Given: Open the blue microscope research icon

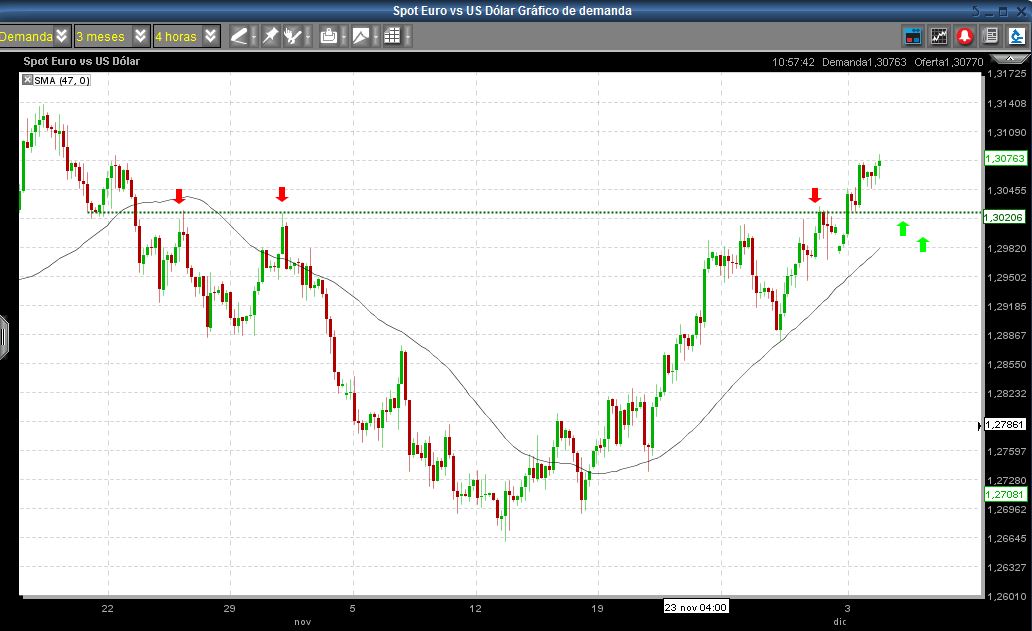Looking at the screenshot, I should coord(1017,36).
